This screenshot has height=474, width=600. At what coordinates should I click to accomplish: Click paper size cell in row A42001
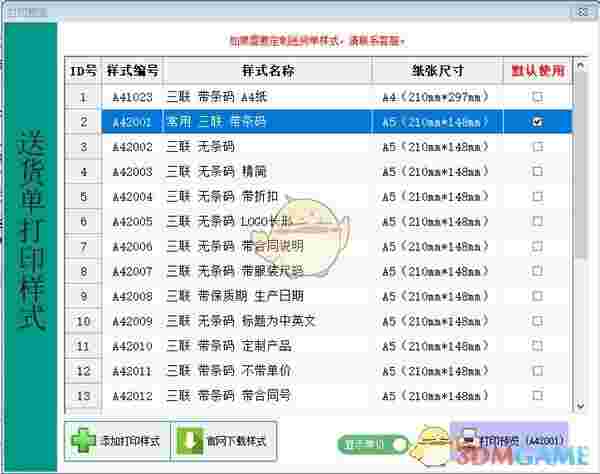pyautogui.click(x=435, y=122)
